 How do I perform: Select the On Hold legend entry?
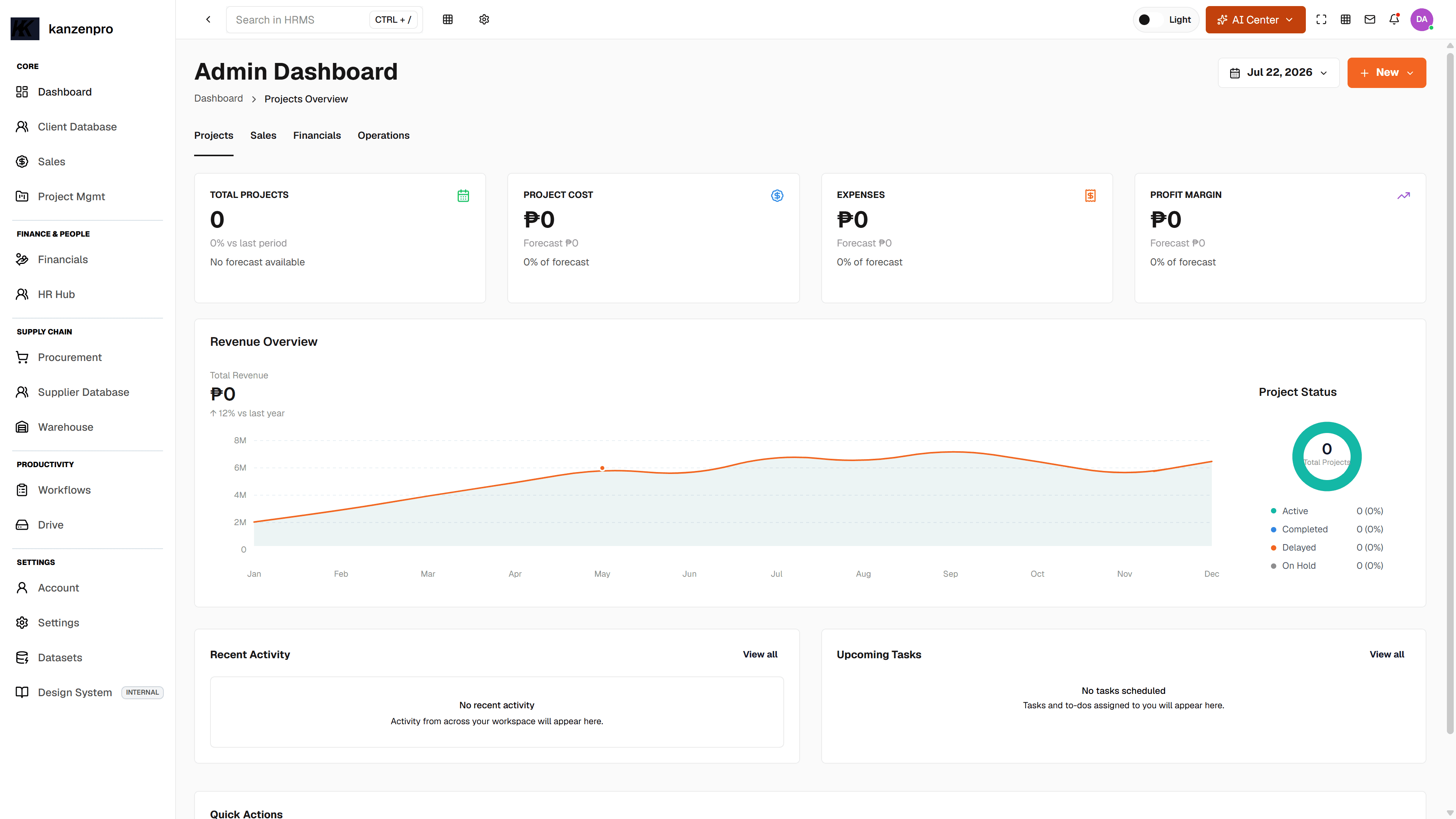[x=1327, y=565]
